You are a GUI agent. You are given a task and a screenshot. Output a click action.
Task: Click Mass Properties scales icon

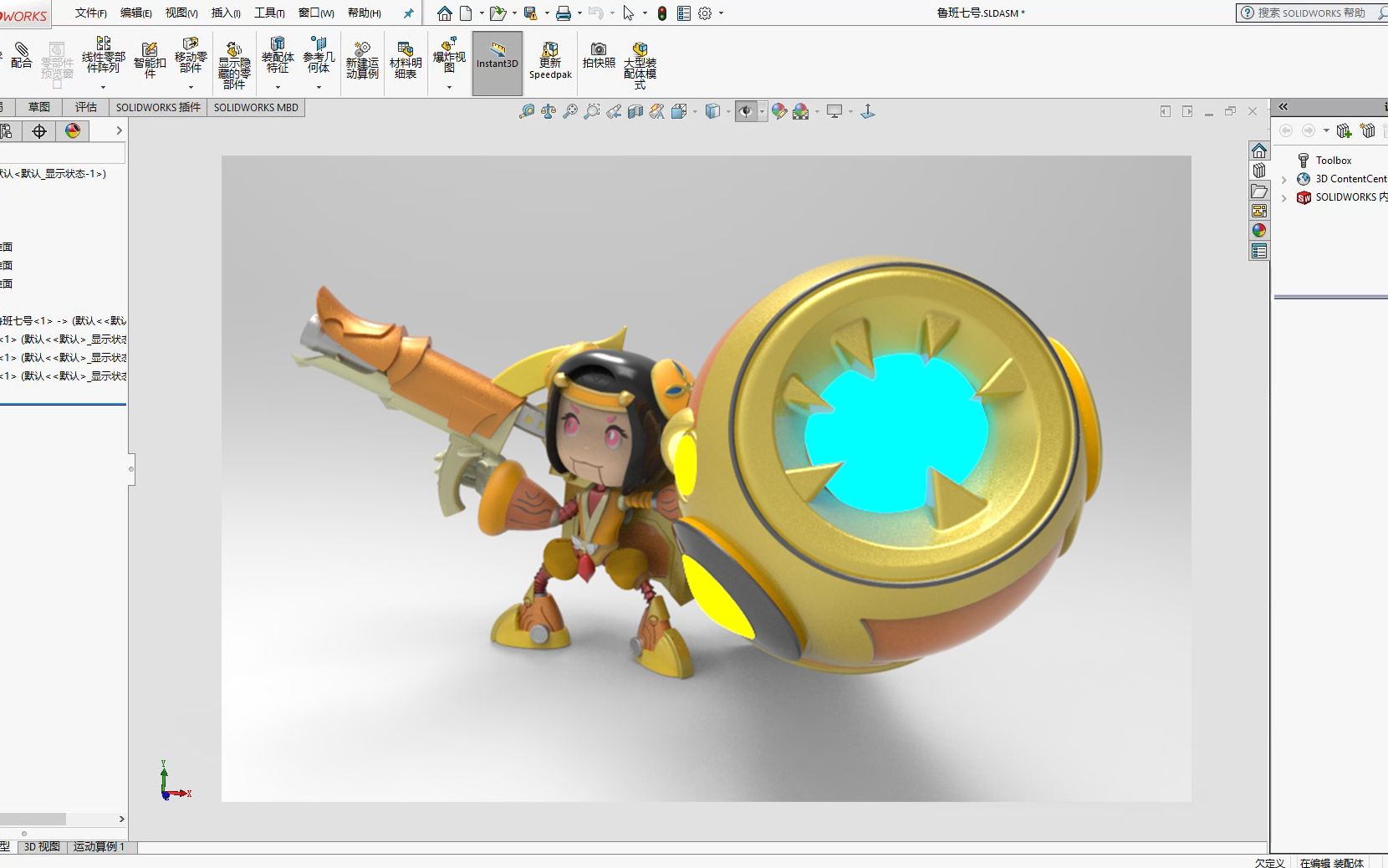pos(549,111)
